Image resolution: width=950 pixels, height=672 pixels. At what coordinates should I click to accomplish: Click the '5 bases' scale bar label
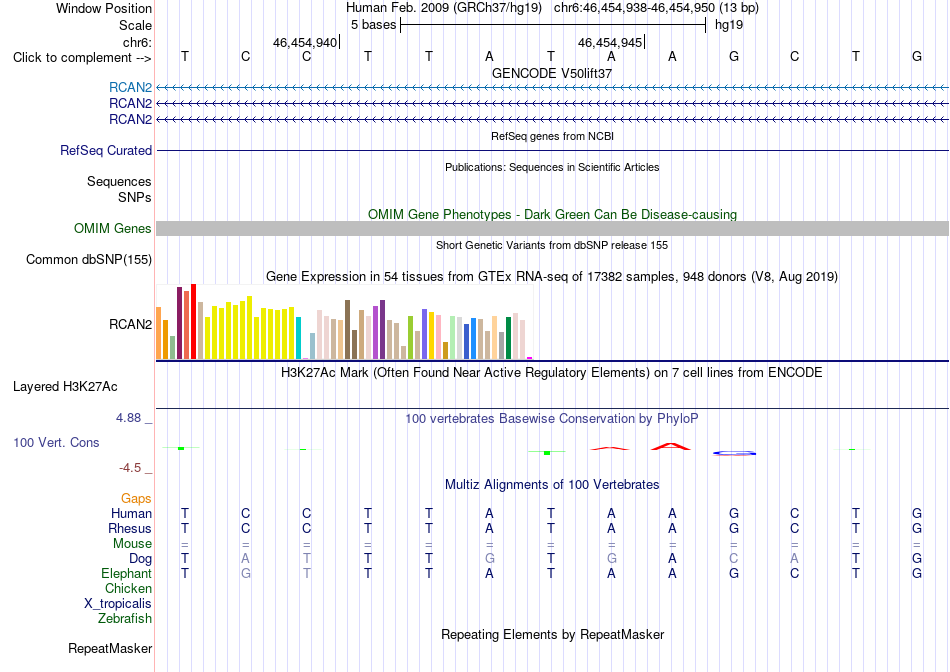pos(373,25)
